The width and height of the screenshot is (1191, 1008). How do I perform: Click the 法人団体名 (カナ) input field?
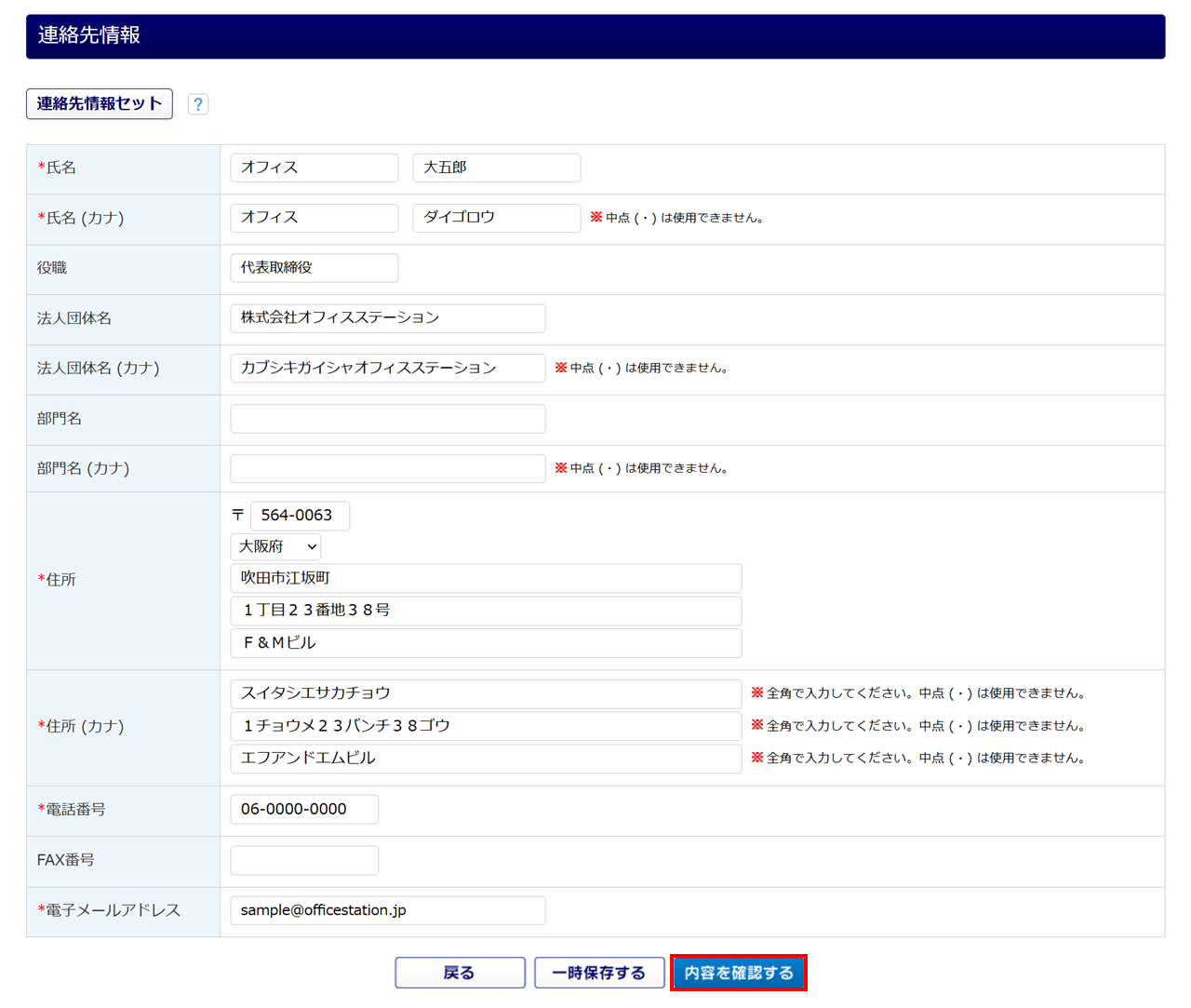pyautogui.click(x=387, y=369)
